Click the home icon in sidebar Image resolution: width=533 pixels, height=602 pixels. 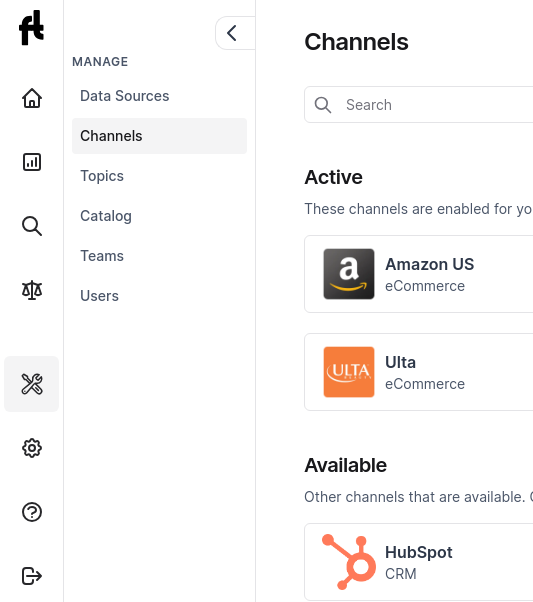tap(32, 98)
